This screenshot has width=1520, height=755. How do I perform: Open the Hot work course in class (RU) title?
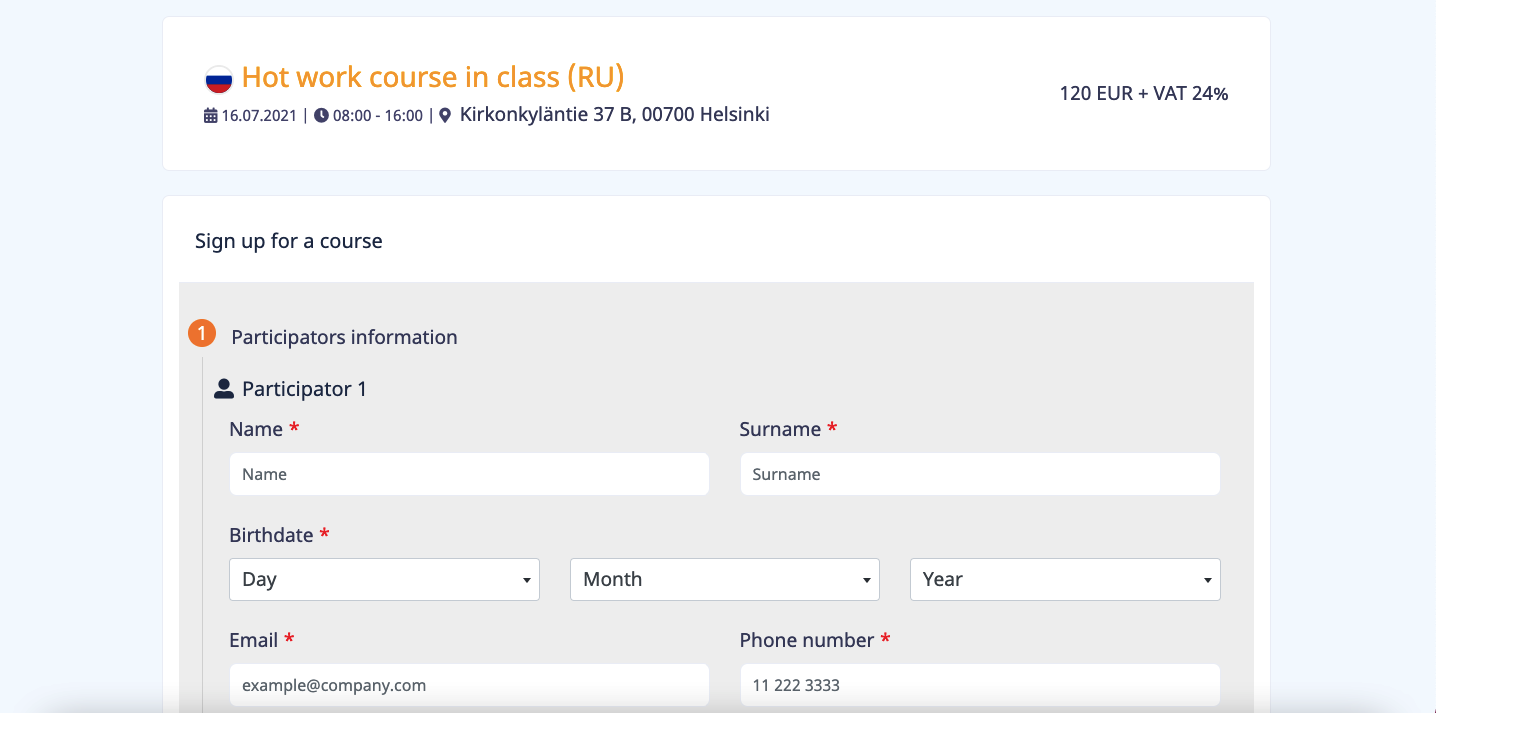[433, 77]
